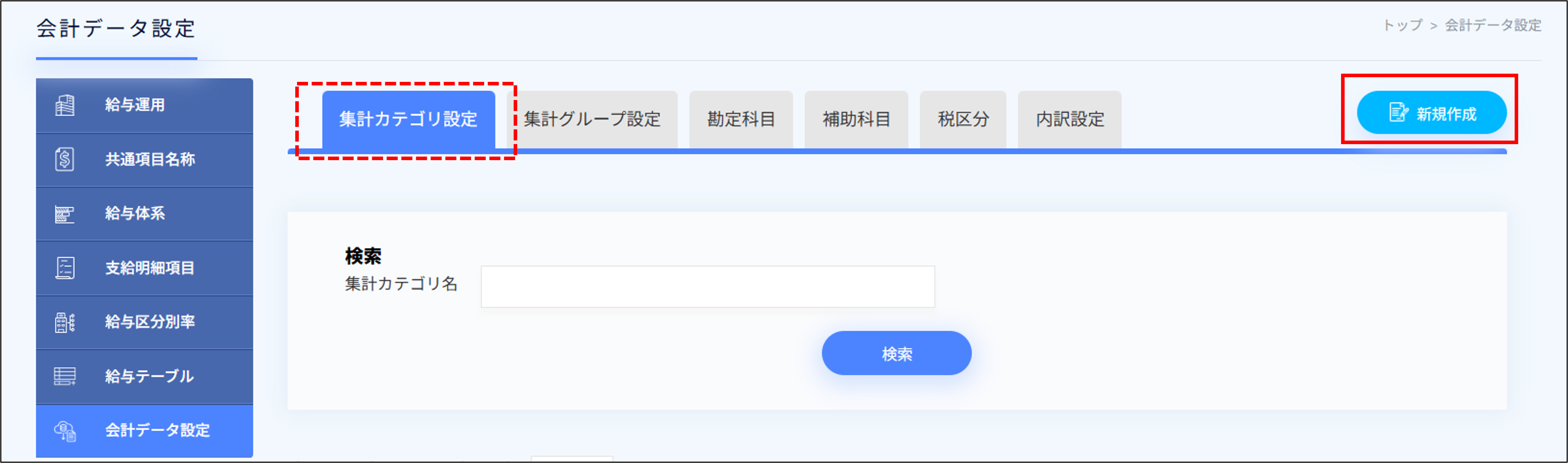
Task: Switch to the 税区分 tab
Action: [x=962, y=120]
